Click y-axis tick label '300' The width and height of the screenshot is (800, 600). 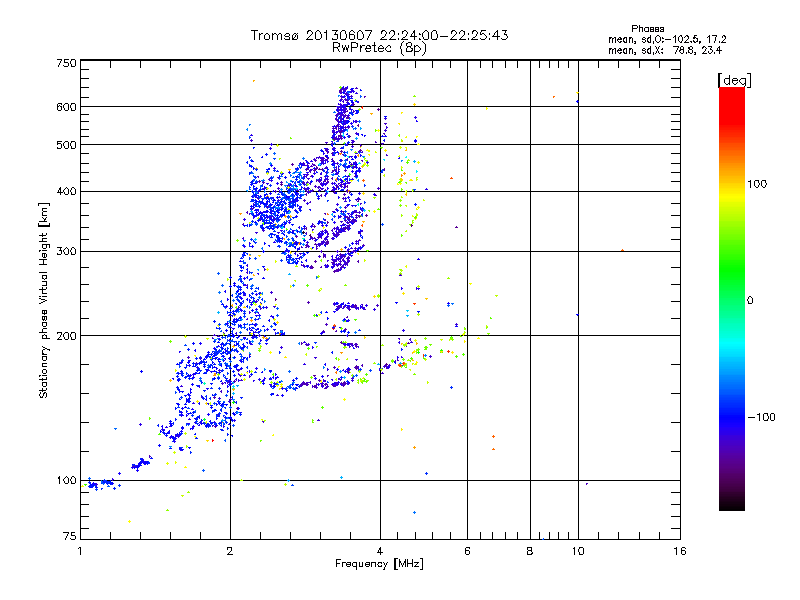pos(66,252)
